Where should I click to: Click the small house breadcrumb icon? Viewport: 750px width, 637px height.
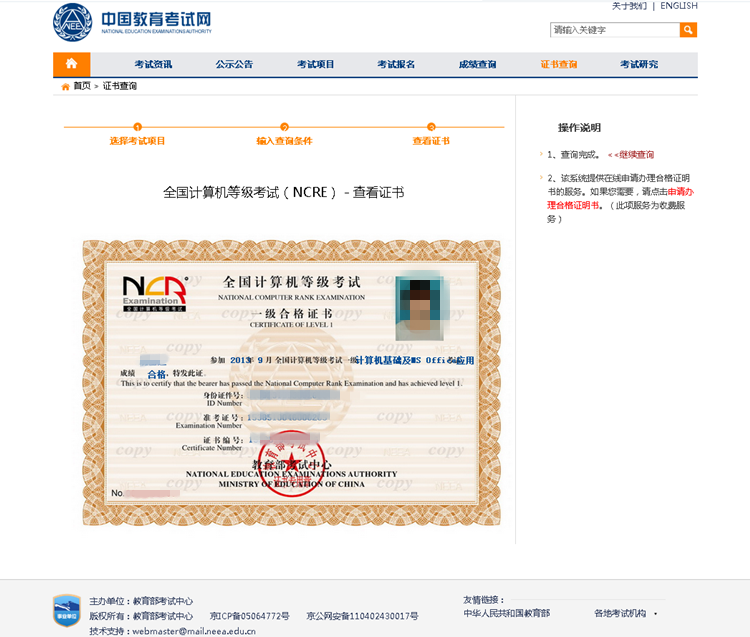coord(66,87)
